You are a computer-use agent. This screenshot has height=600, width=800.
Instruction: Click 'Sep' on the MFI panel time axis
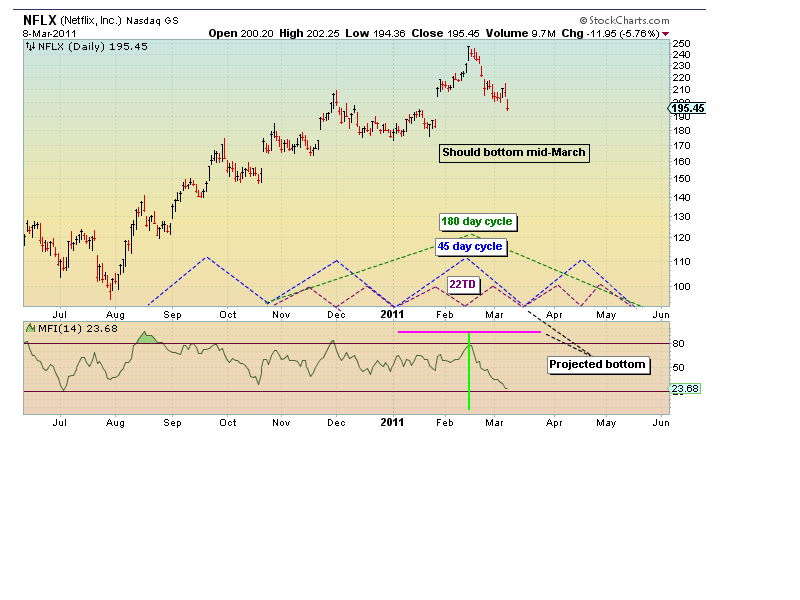coord(172,423)
